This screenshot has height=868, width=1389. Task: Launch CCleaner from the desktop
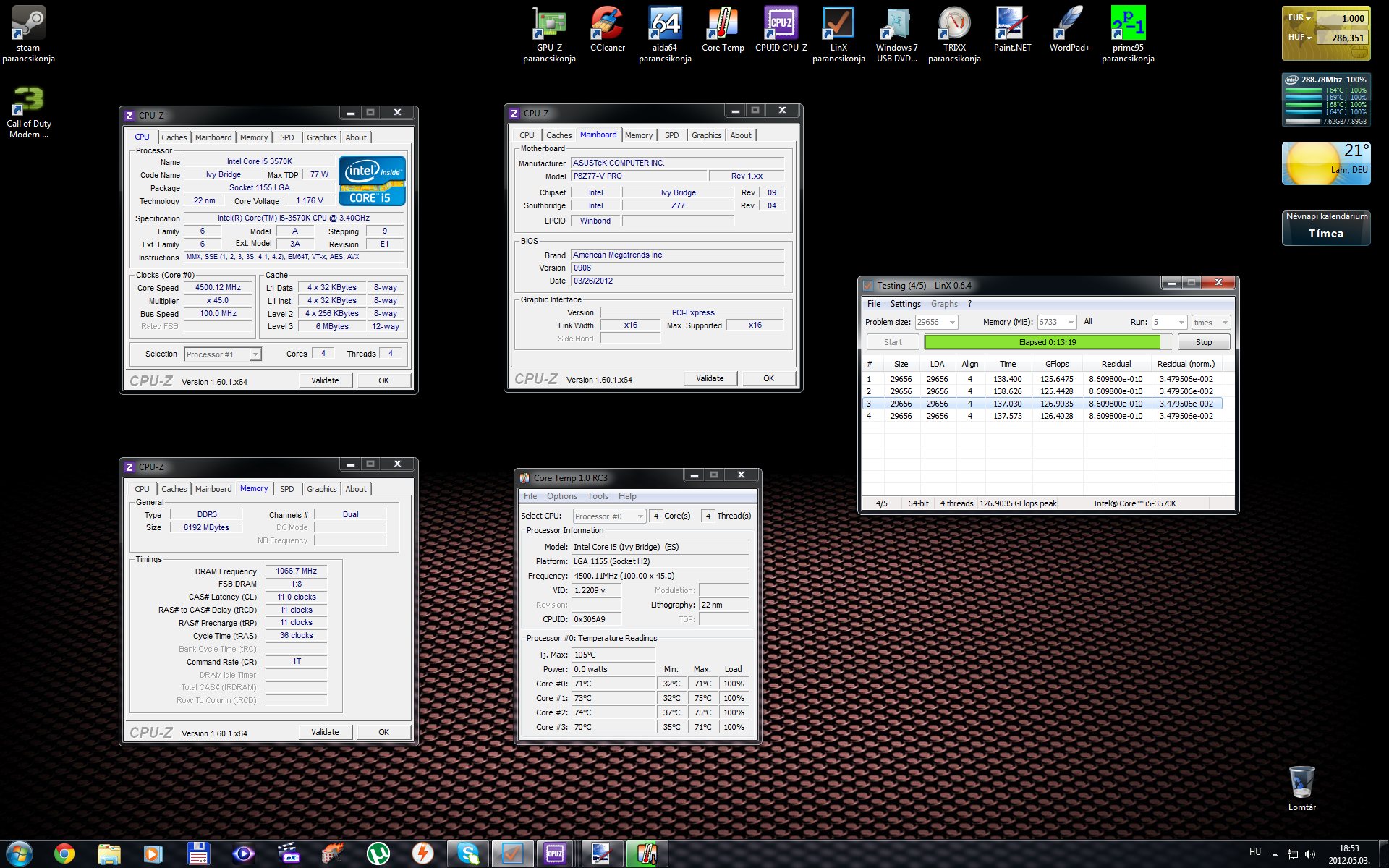[x=607, y=30]
